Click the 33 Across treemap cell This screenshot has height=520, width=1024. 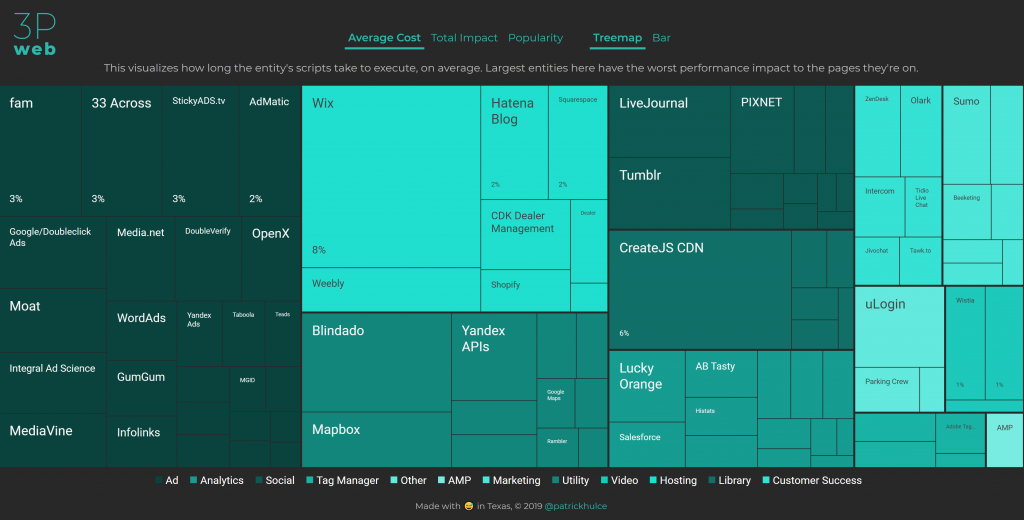click(121, 151)
